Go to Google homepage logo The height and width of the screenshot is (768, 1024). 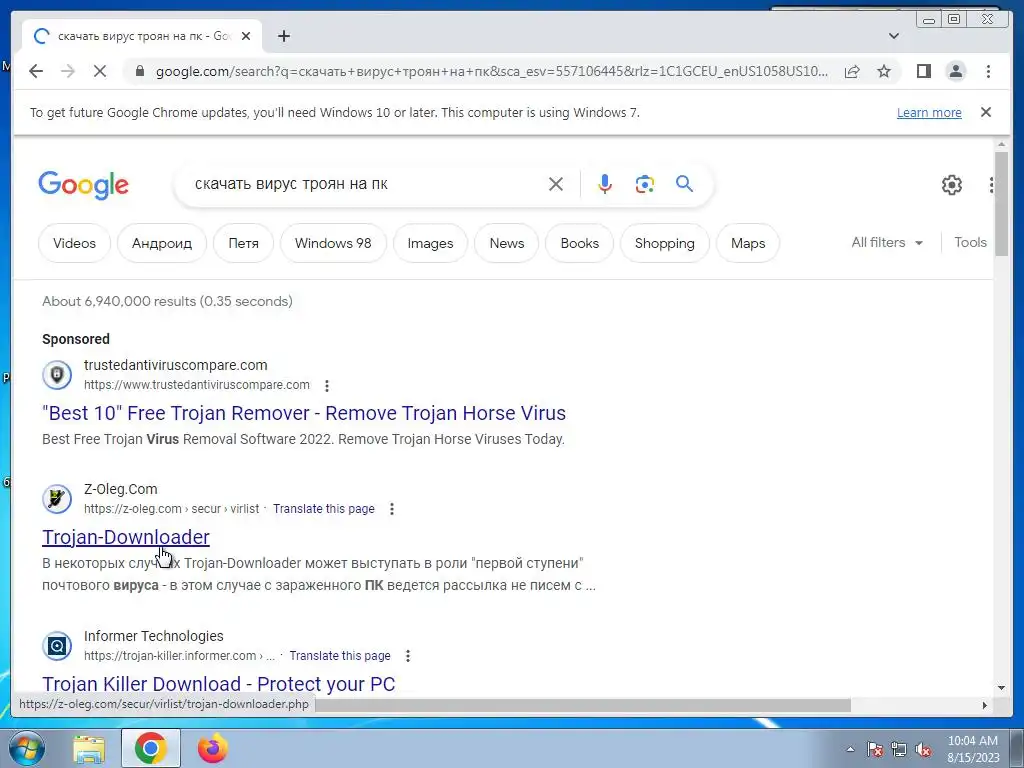coord(84,185)
